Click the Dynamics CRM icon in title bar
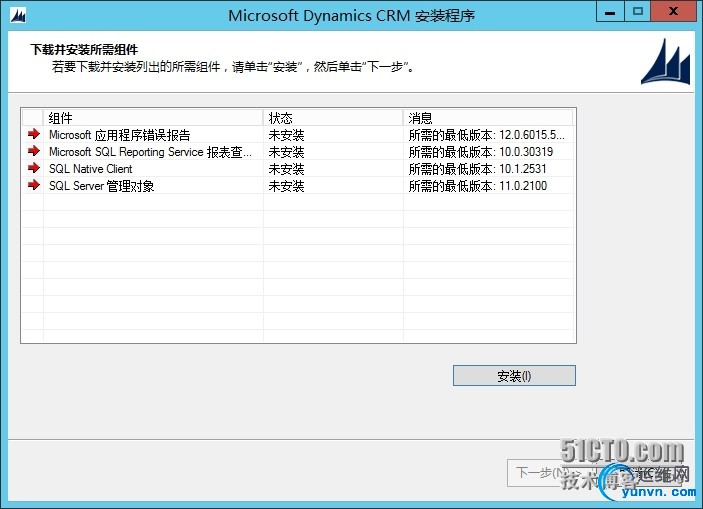This screenshot has width=703, height=509. coord(18,15)
